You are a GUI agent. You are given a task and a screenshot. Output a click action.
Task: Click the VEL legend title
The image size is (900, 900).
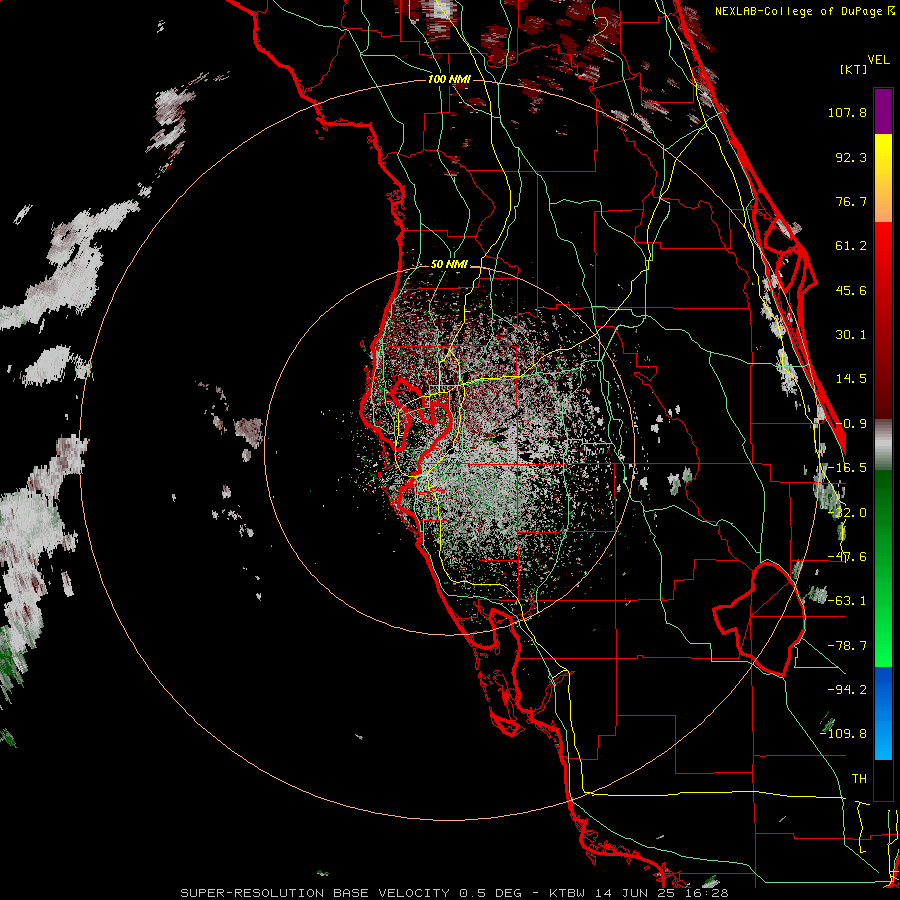point(878,60)
